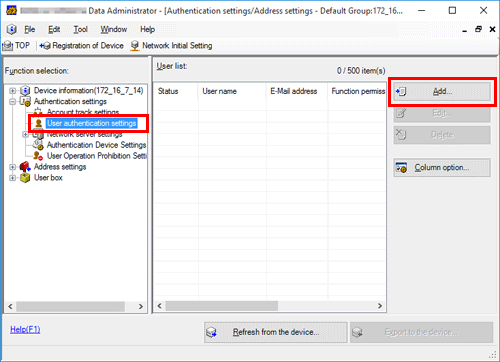Click the Device information icon
This screenshot has height=362, width=500.
tap(25, 90)
